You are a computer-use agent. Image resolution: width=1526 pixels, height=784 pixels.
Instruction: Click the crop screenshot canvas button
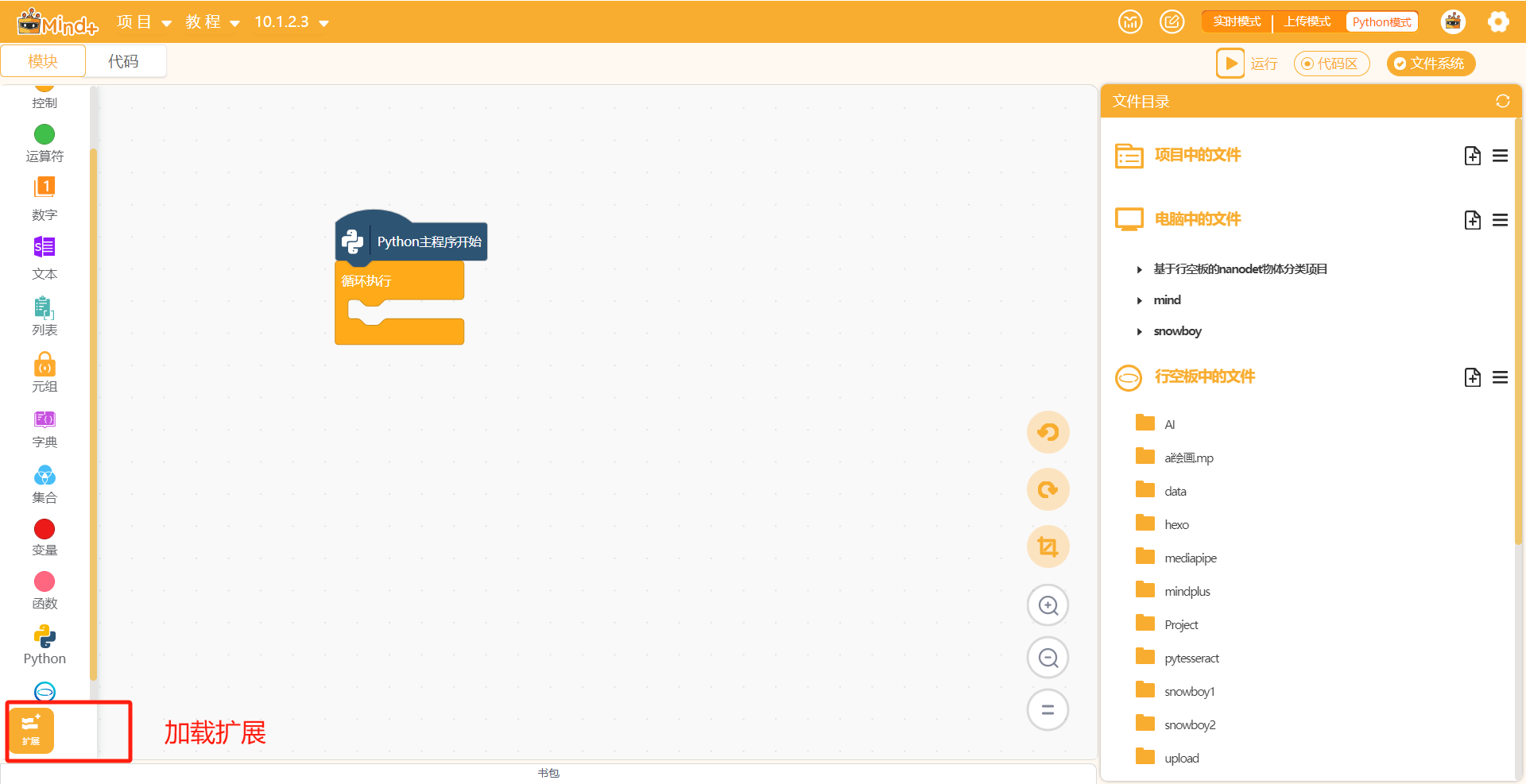pos(1048,546)
